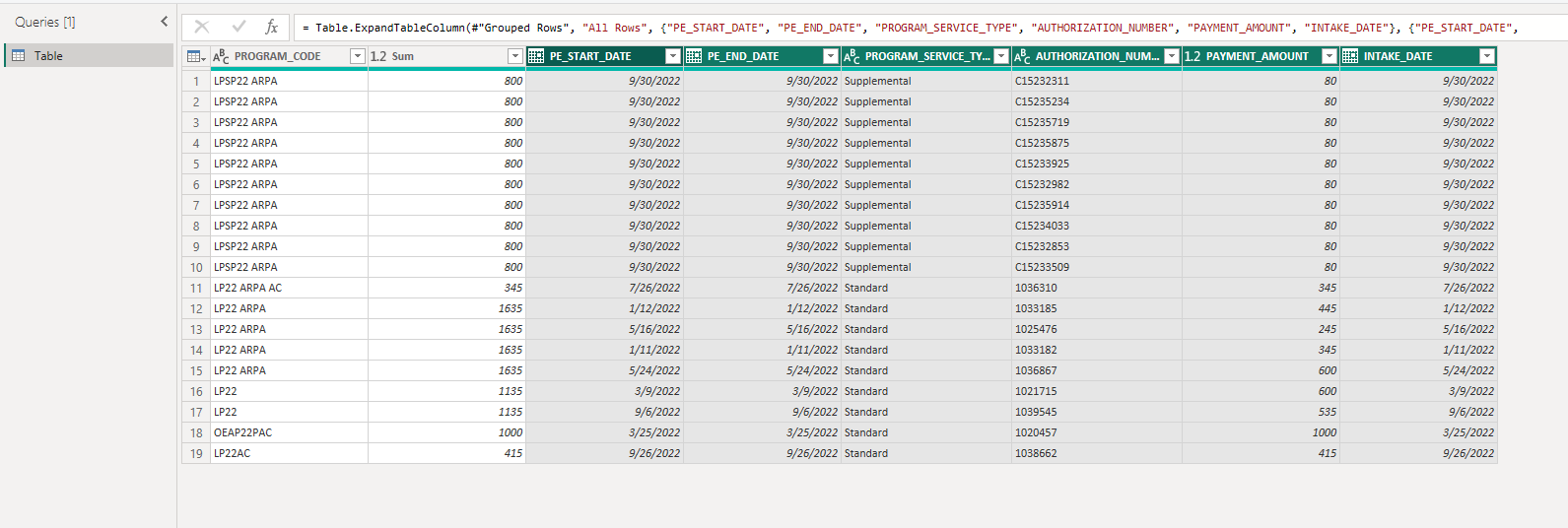
Task: Click type icon of PE_END_DATE column
Action: (694, 56)
